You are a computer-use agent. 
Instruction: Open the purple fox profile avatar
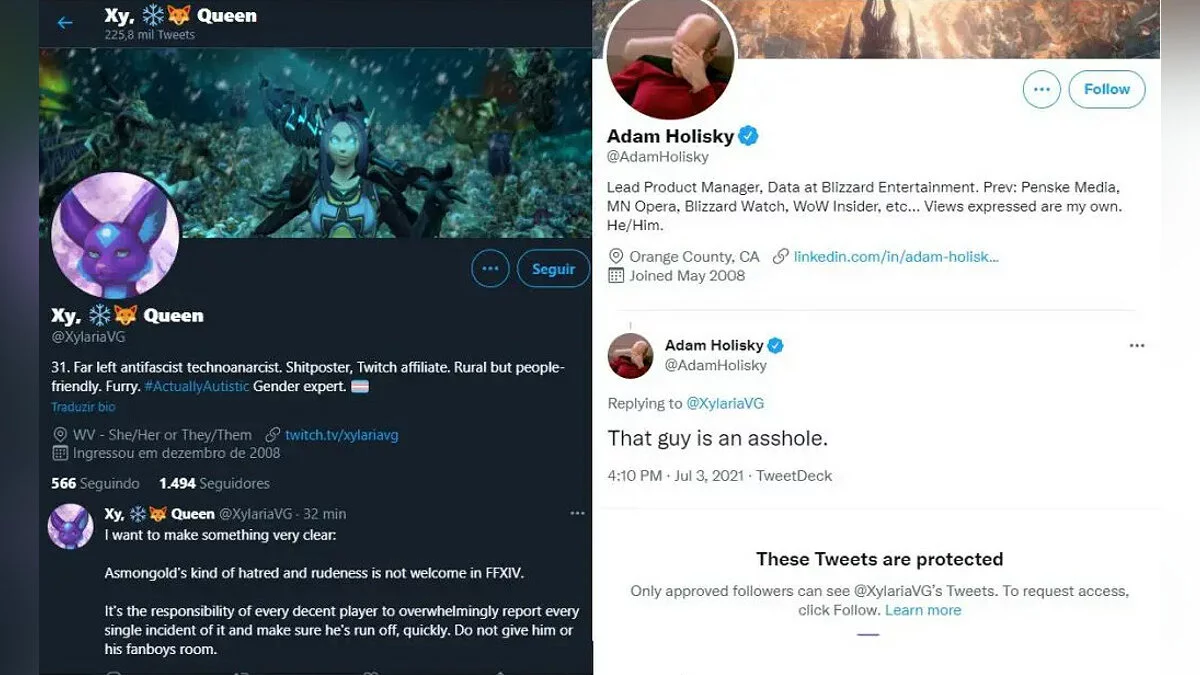click(115, 236)
